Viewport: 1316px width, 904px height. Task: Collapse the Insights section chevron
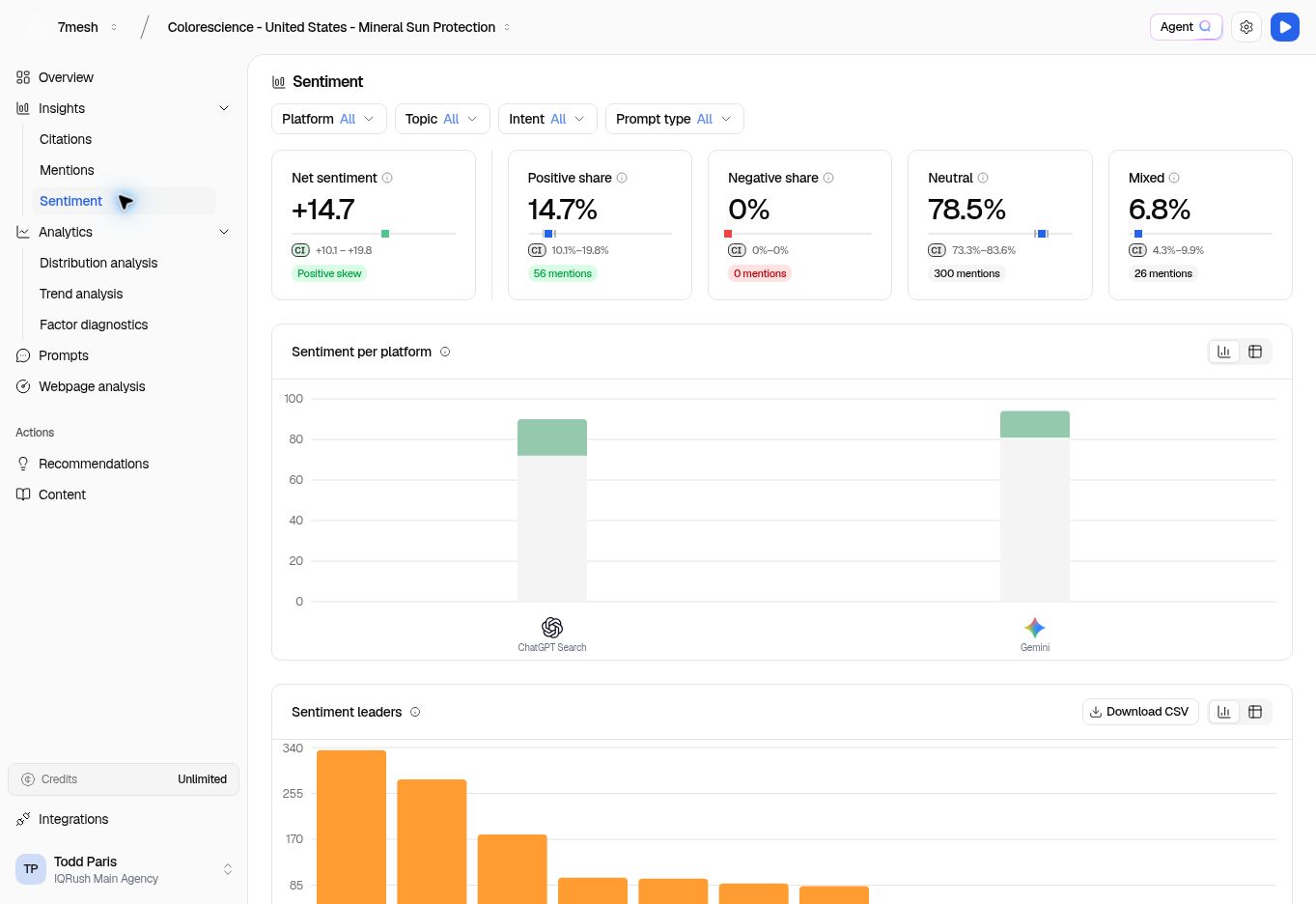coord(224,108)
